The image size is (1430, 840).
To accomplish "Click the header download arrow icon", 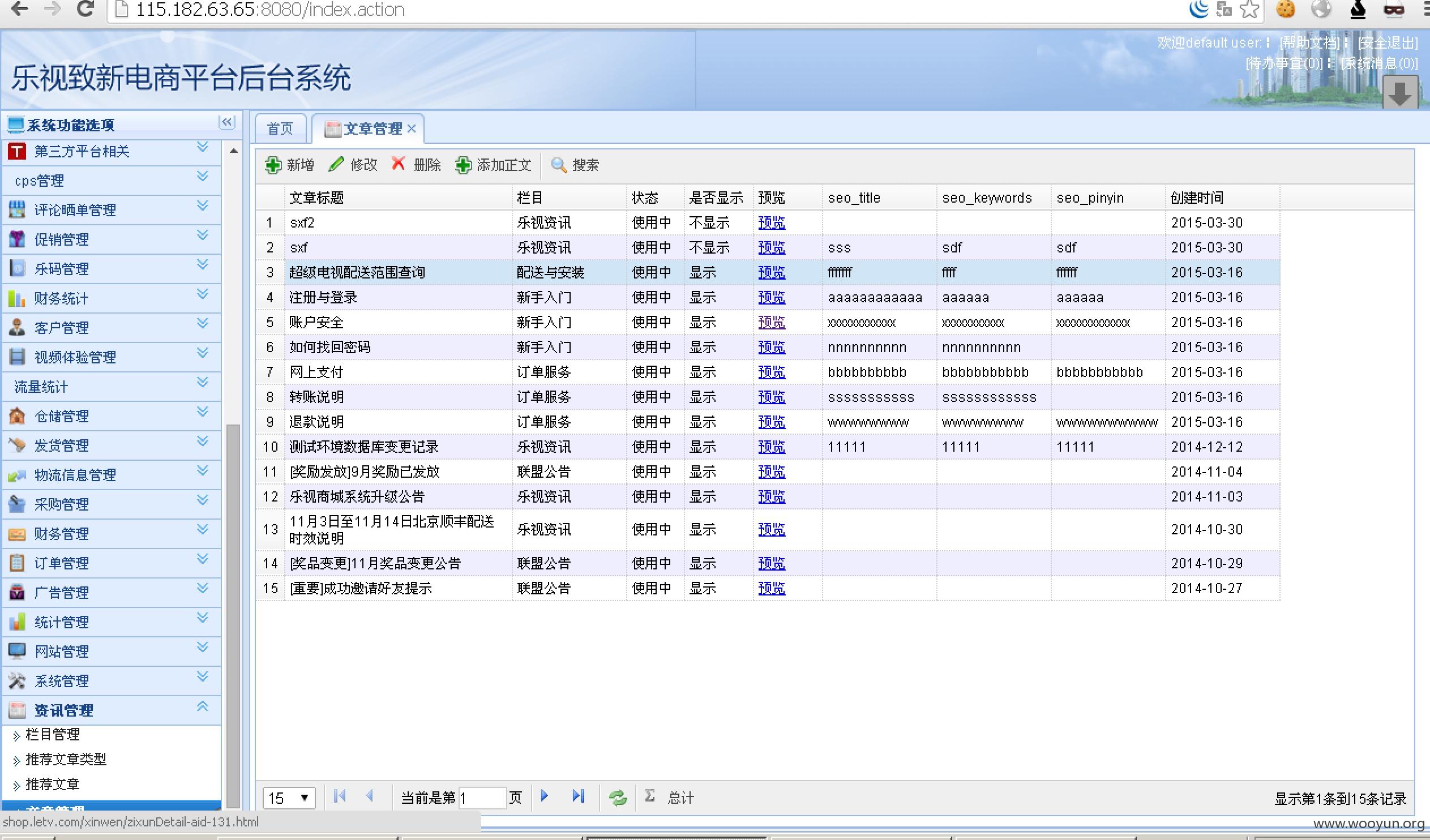I will point(1400,93).
